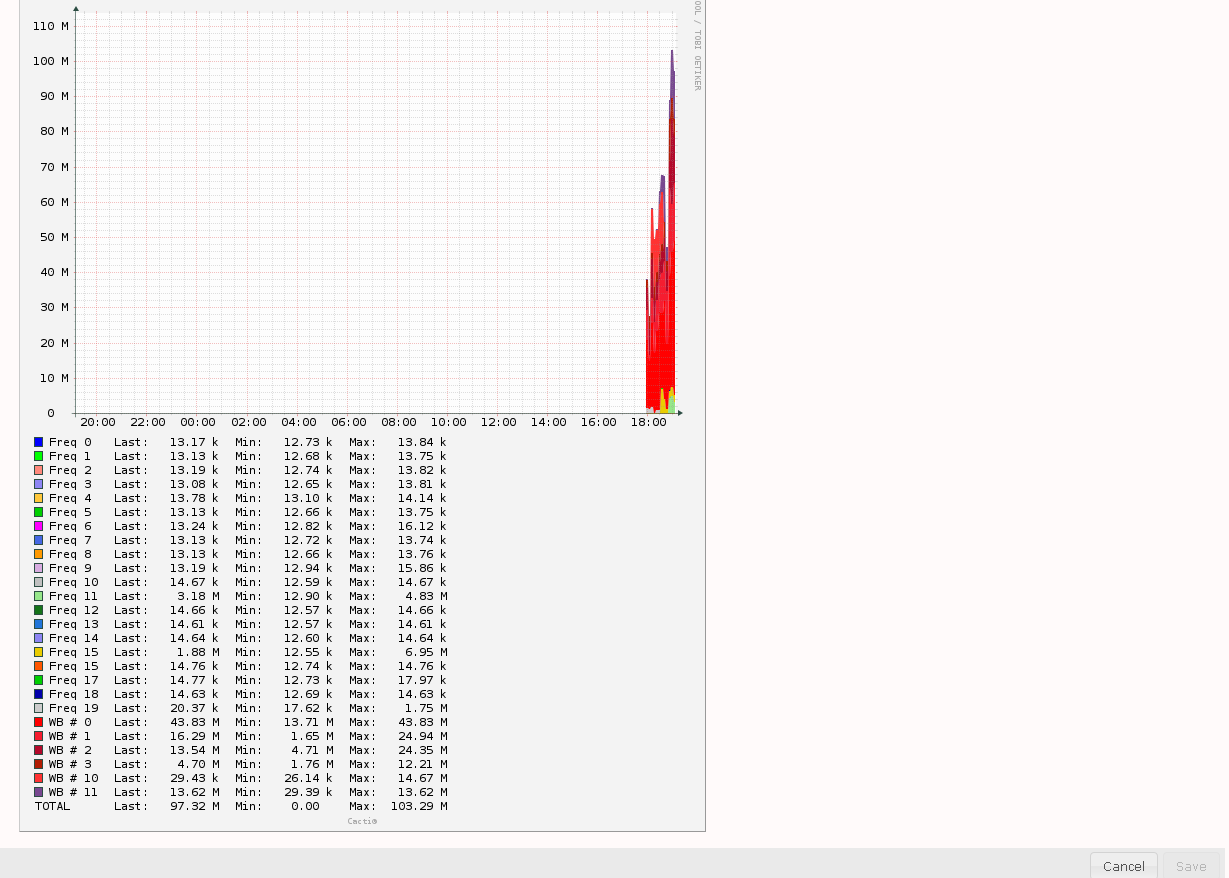Click the dark green Freq 12 legend swatch
This screenshot has height=878, width=1229.
(39, 609)
